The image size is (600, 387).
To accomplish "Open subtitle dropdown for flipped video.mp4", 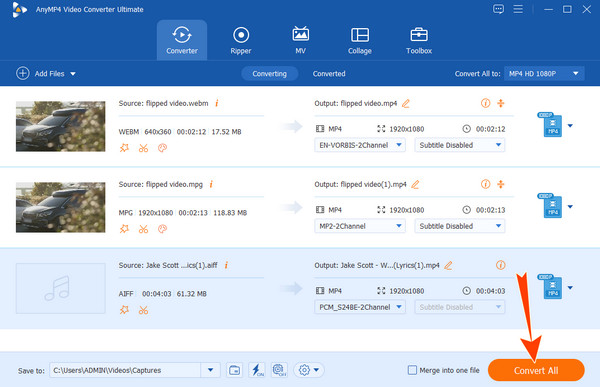I will [x=460, y=145].
